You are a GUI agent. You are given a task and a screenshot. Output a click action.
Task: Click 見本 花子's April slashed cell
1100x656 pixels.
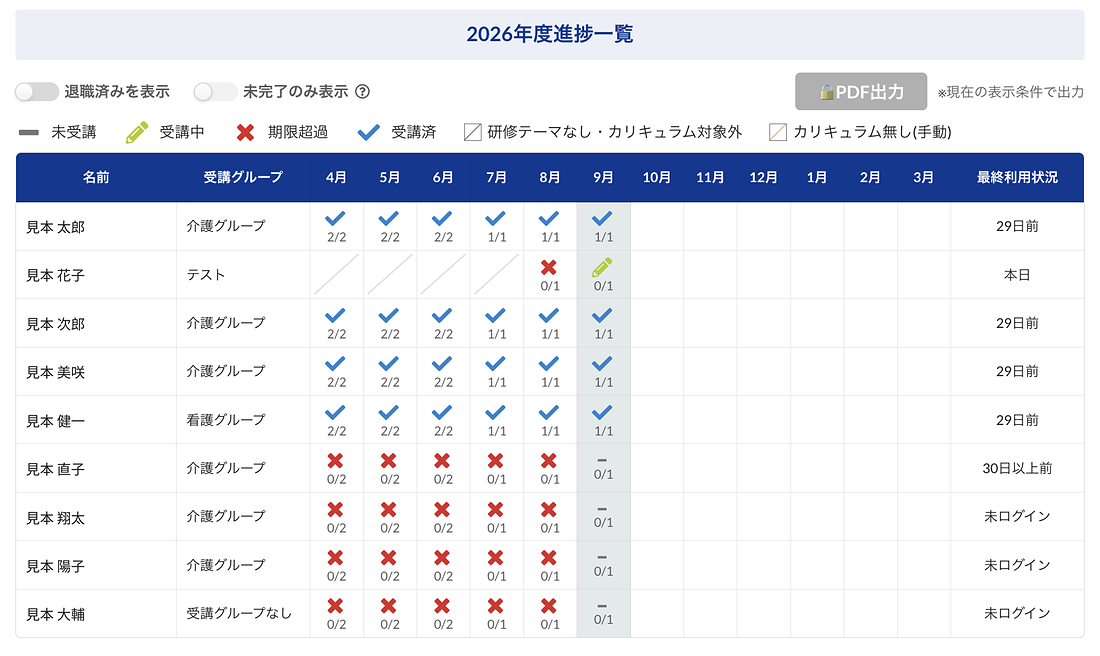point(337,274)
